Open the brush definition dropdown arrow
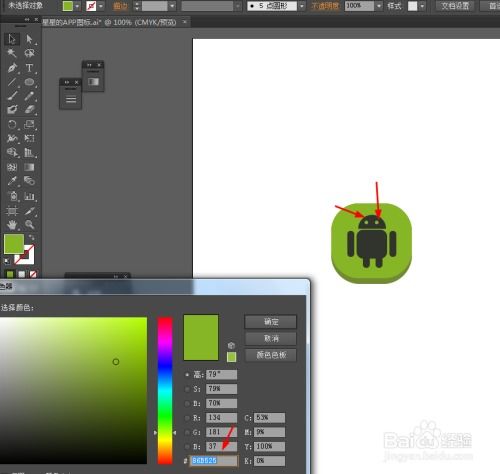Viewport: 500px width, 474px height. (x=301, y=6)
